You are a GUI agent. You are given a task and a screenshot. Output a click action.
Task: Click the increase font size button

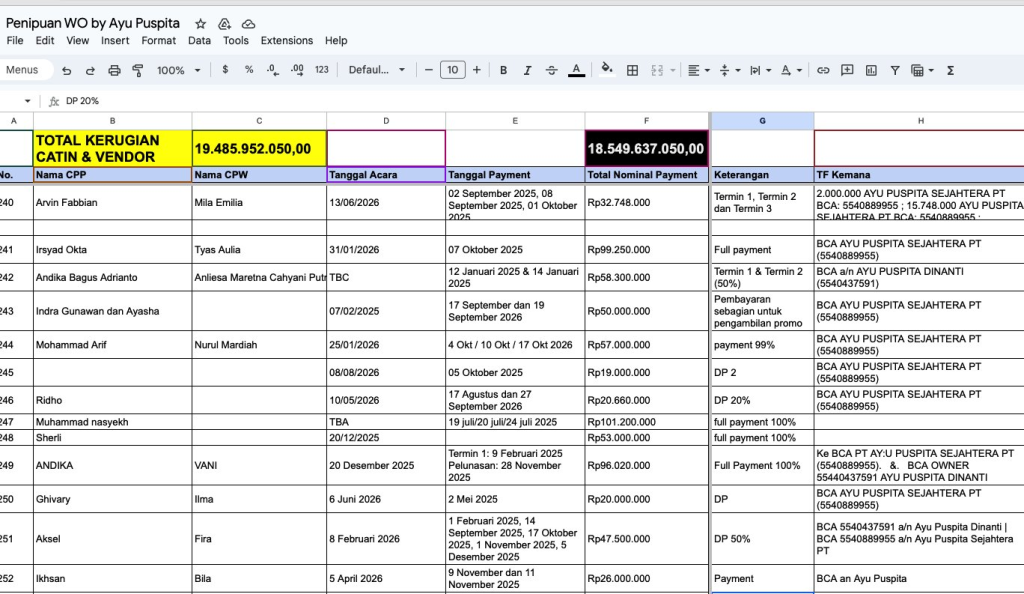tap(476, 70)
